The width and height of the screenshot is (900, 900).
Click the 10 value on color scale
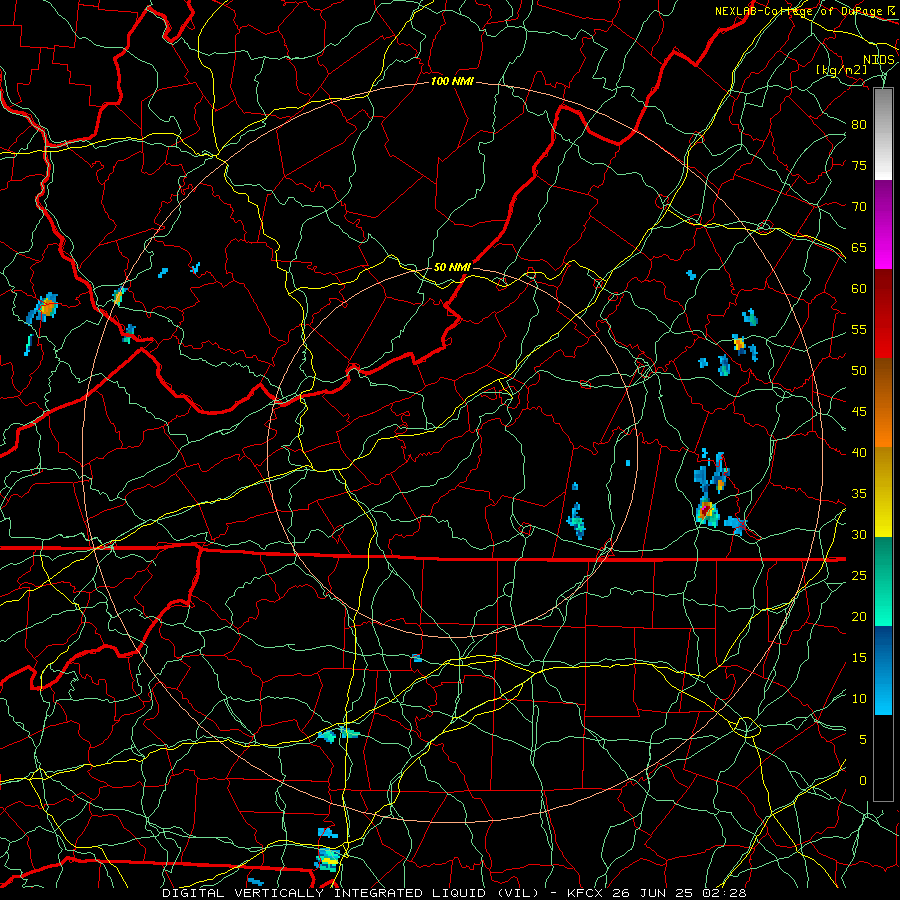pyautogui.click(x=859, y=699)
